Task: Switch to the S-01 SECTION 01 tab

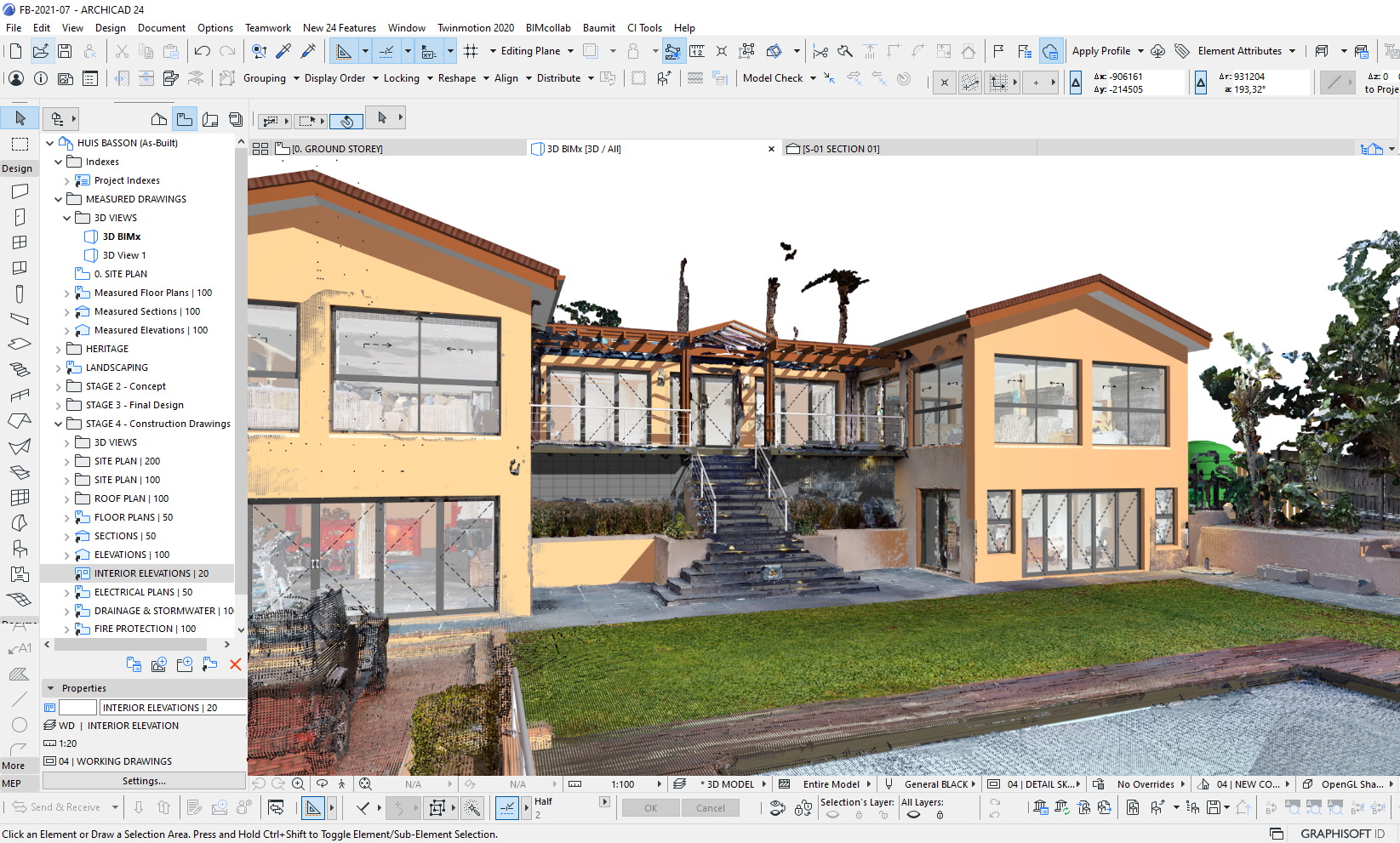Action: click(839, 149)
